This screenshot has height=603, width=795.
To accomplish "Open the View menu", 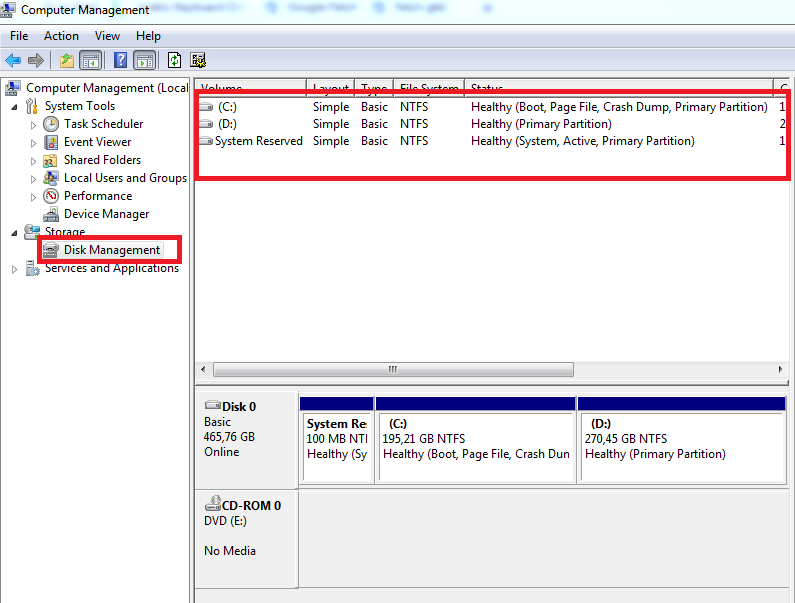I will tap(107, 36).
